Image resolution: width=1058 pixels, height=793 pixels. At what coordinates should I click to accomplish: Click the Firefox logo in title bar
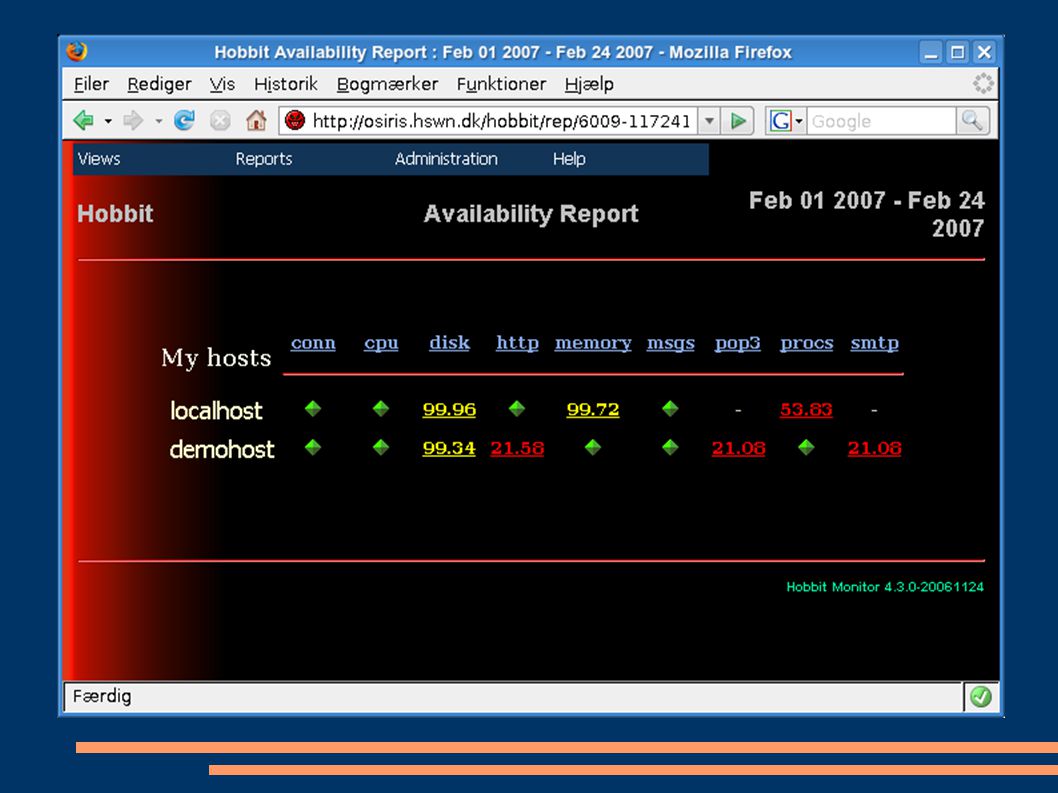77,52
